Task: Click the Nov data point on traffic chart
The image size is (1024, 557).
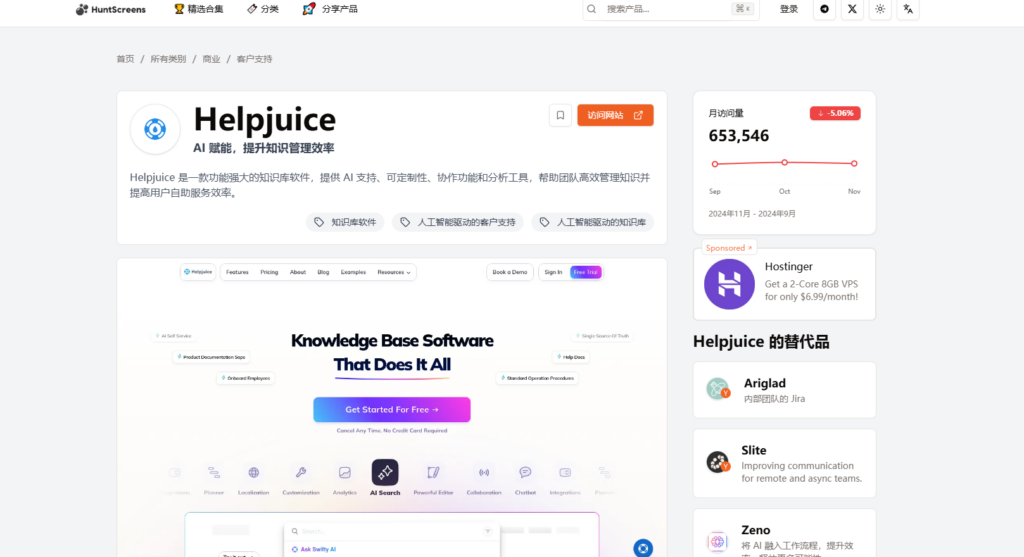Action: (x=854, y=163)
